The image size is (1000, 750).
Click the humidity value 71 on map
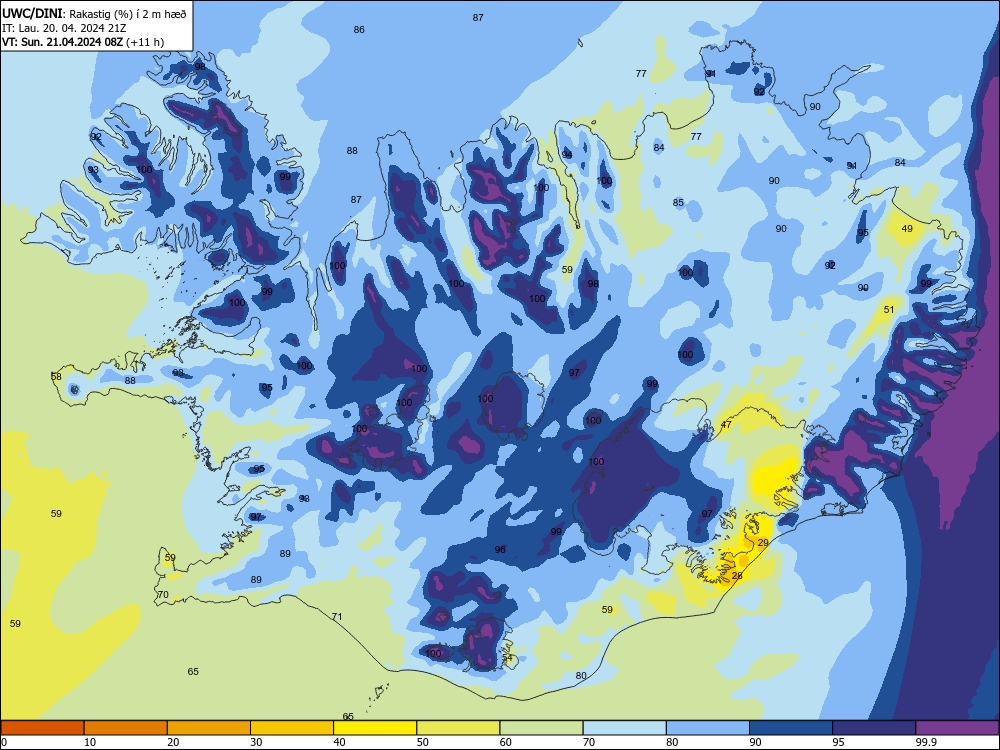click(x=337, y=617)
